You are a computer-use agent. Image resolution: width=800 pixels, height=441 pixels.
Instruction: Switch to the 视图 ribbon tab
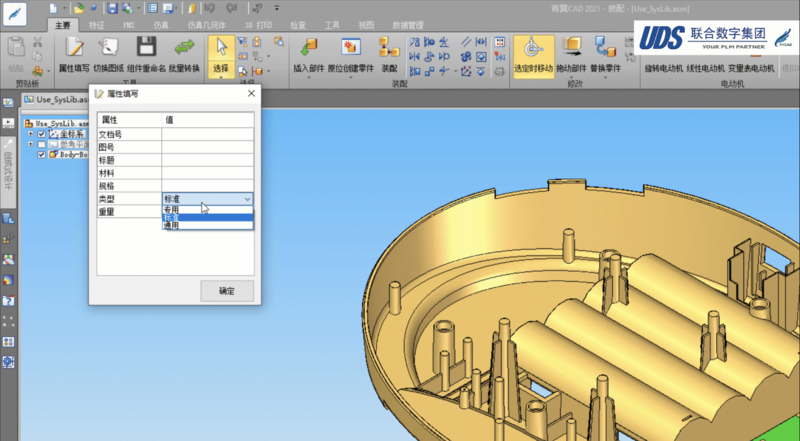pyautogui.click(x=366, y=25)
